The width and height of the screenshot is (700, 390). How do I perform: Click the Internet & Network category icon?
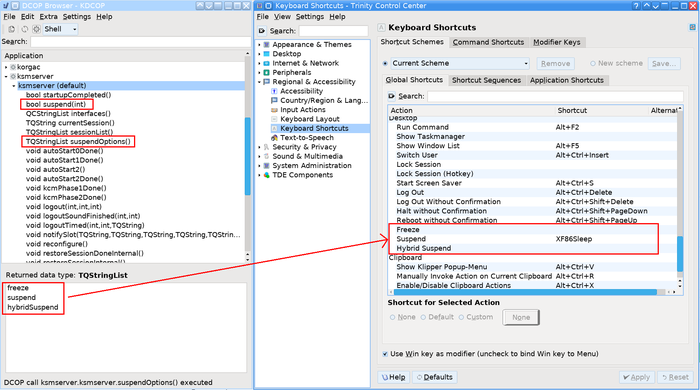click(x=267, y=63)
